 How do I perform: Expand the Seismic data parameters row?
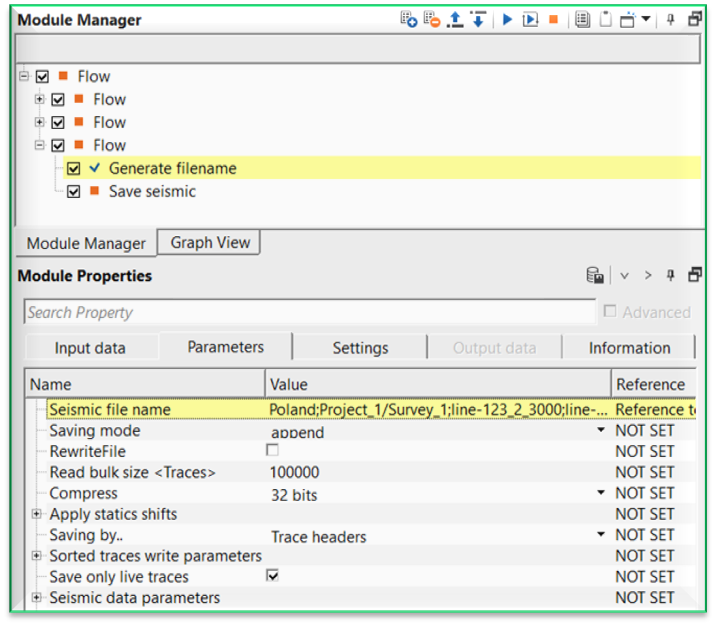tap(37, 598)
